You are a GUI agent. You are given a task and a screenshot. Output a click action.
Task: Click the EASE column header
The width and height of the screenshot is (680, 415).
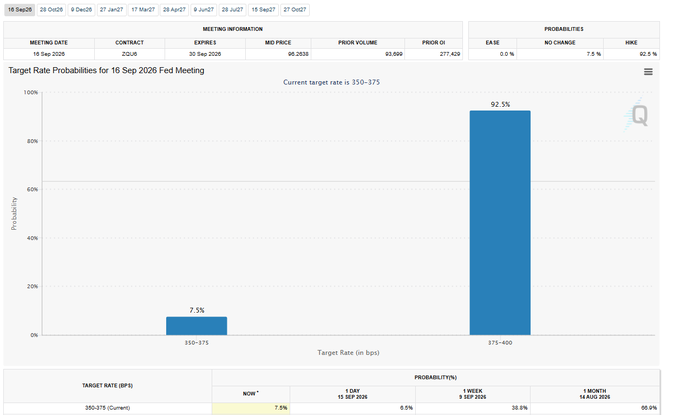[492, 42]
